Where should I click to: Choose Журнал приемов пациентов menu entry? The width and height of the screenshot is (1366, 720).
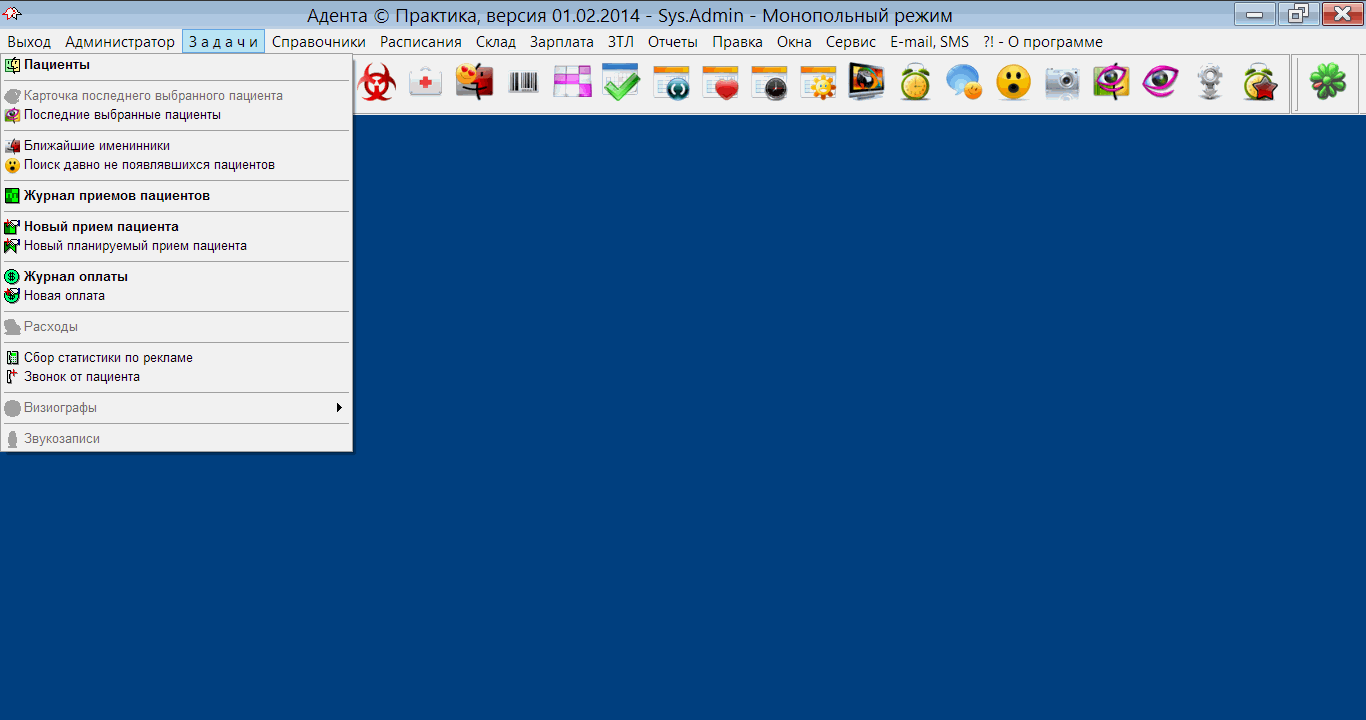coord(116,196)
